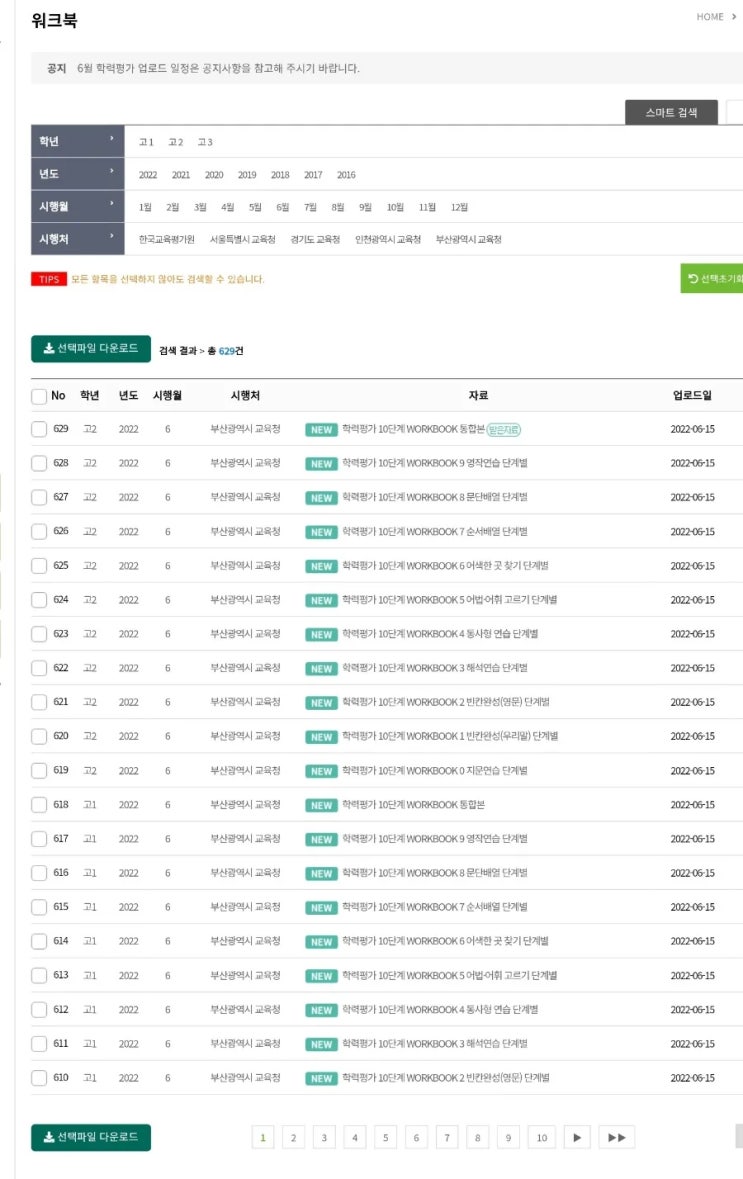The width and height of the screenshot is (743, 1179).
Task: Check the checkbox for row 610
Action: (x=39, y=1078)
